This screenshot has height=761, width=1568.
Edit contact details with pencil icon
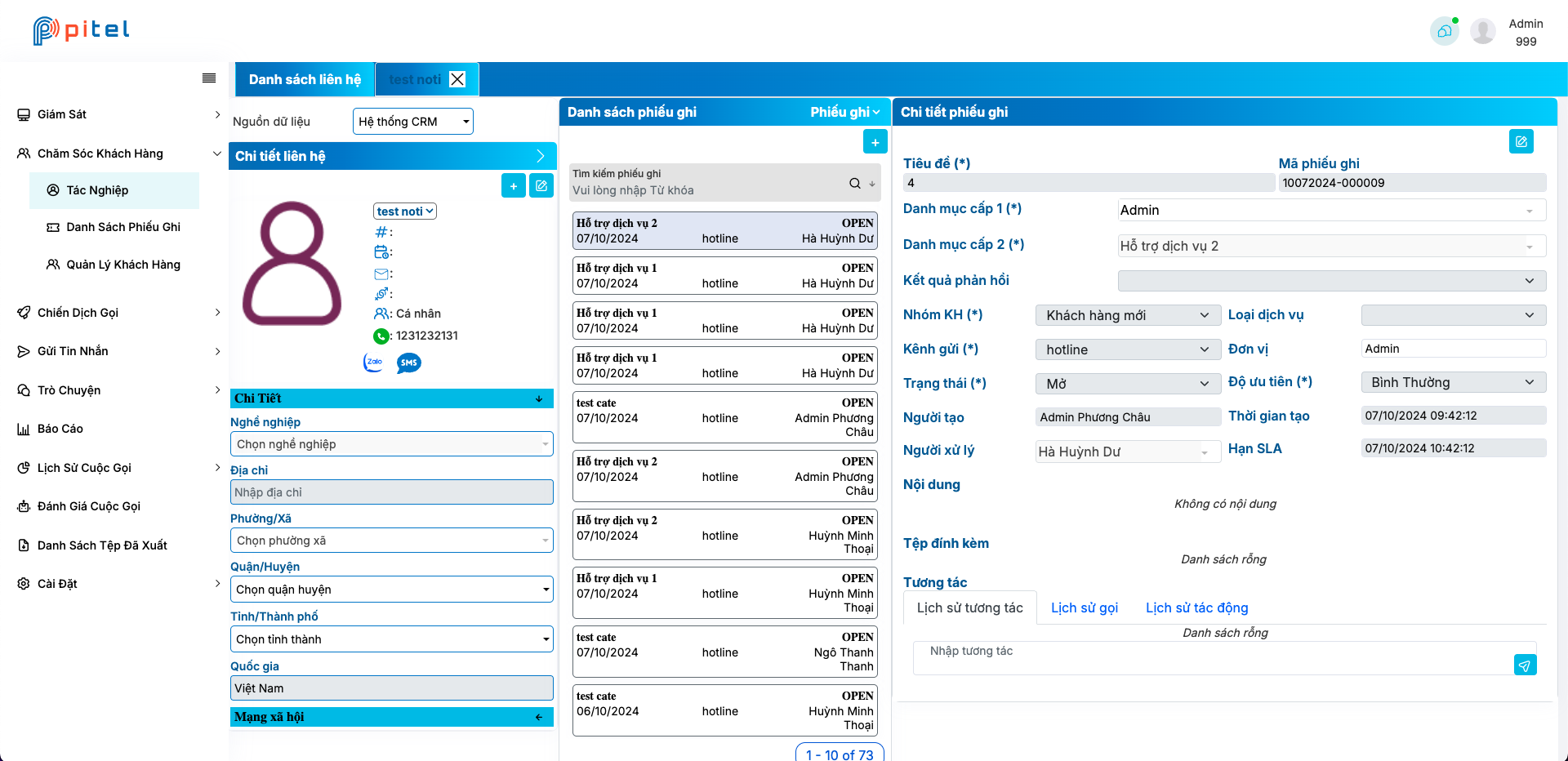click(x=541, y=186)
